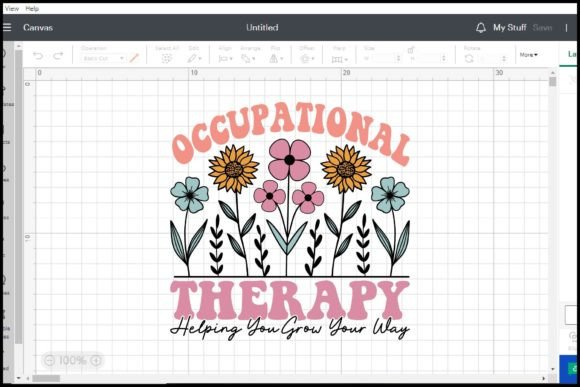Screen dimensions: 580x387
Task: Expand the More toolbar menu
Action: tap(528, 55)
